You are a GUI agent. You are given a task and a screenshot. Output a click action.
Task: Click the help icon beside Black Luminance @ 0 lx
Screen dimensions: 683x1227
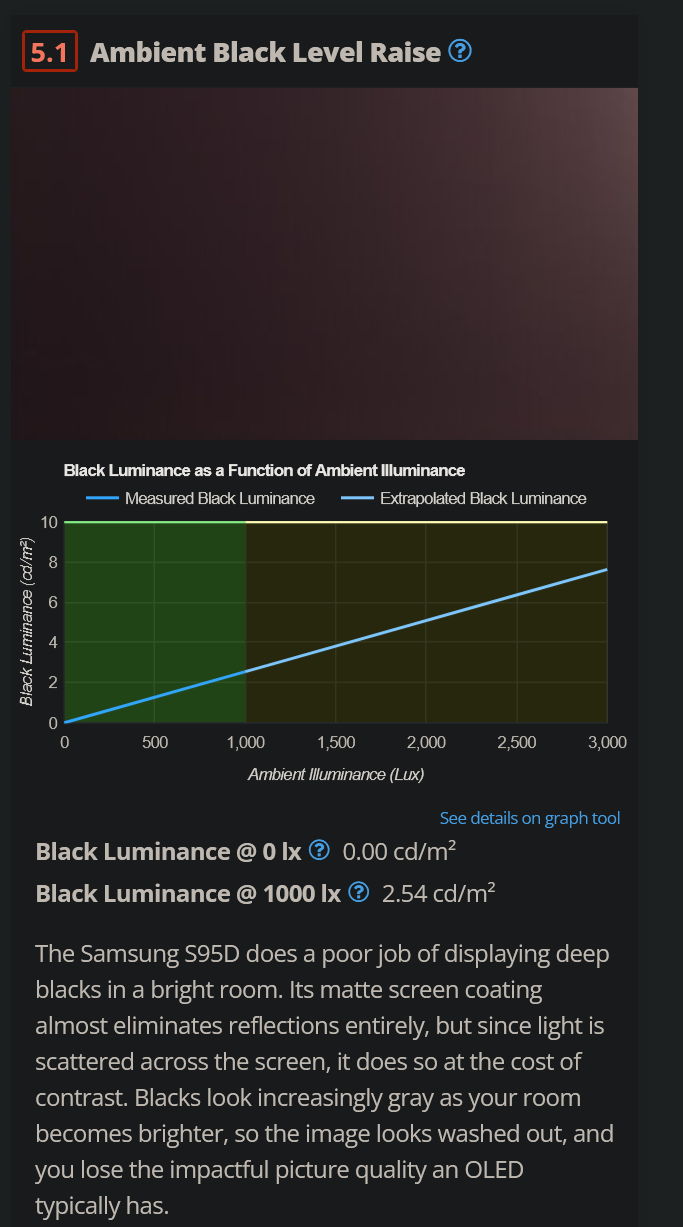click(320, 849)
